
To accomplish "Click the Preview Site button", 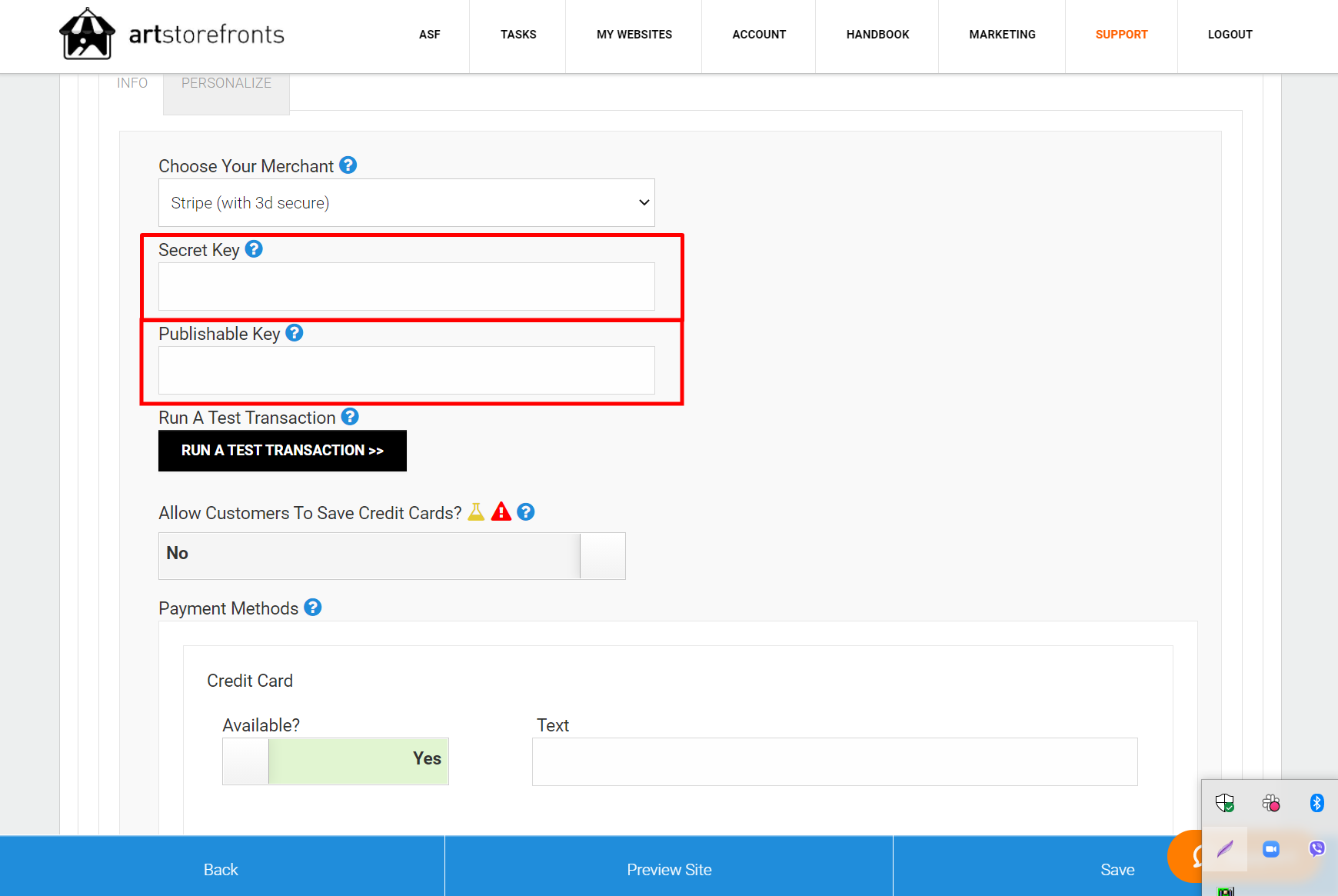I will tap(668, 869).
